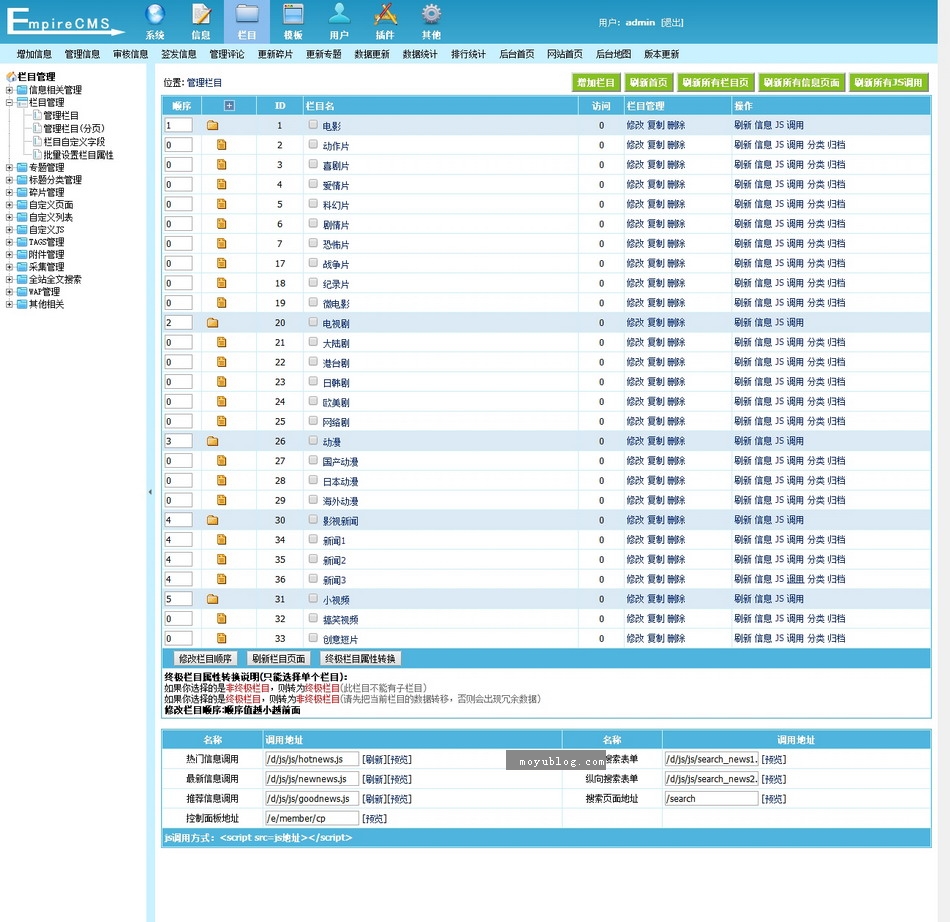Viewport: 950px width, 922px height.
Task: Click the document icon in the 欧美剧 row
Action: pyautogui.click(x=222, y=402)
